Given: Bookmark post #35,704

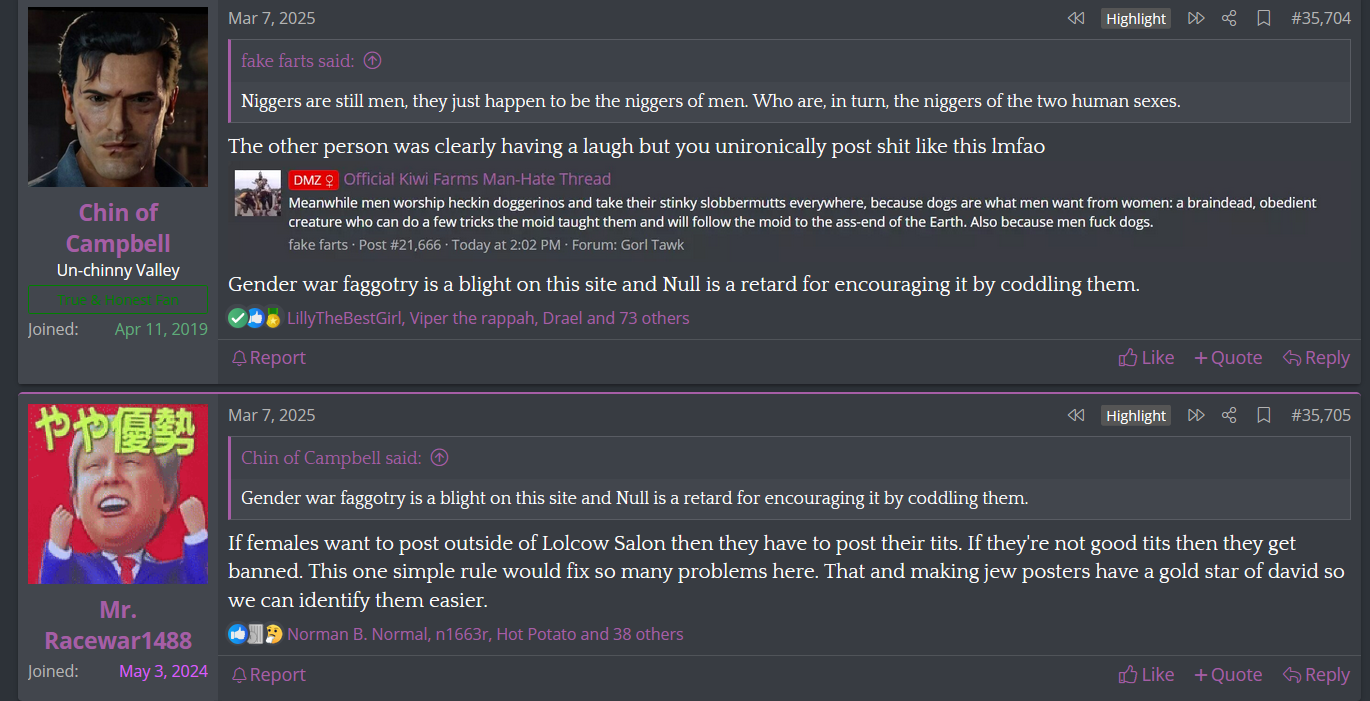Looking at the screenshot, I should [x=1263, y=18].
